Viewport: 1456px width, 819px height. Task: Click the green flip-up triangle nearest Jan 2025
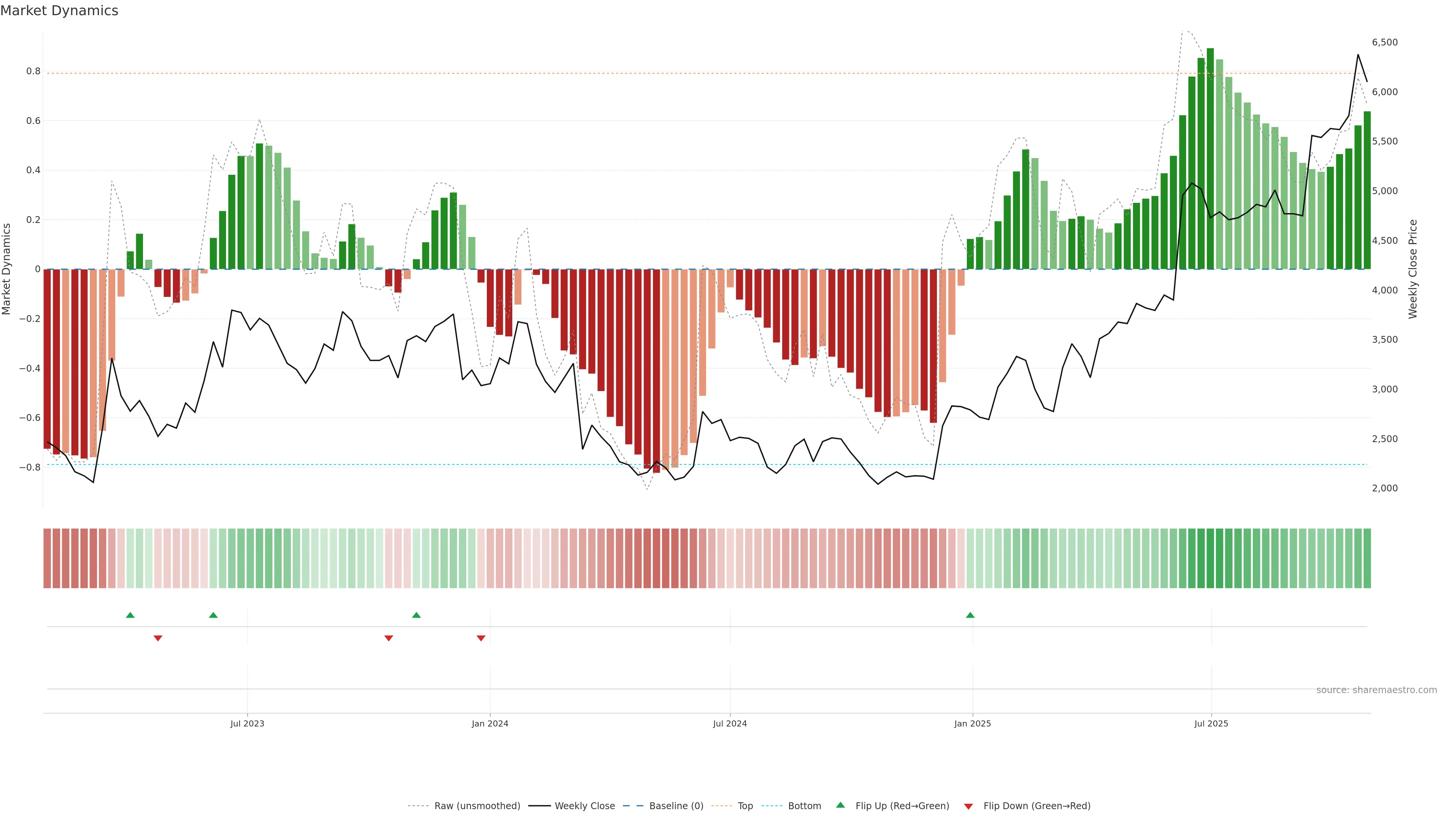(970, 615)
